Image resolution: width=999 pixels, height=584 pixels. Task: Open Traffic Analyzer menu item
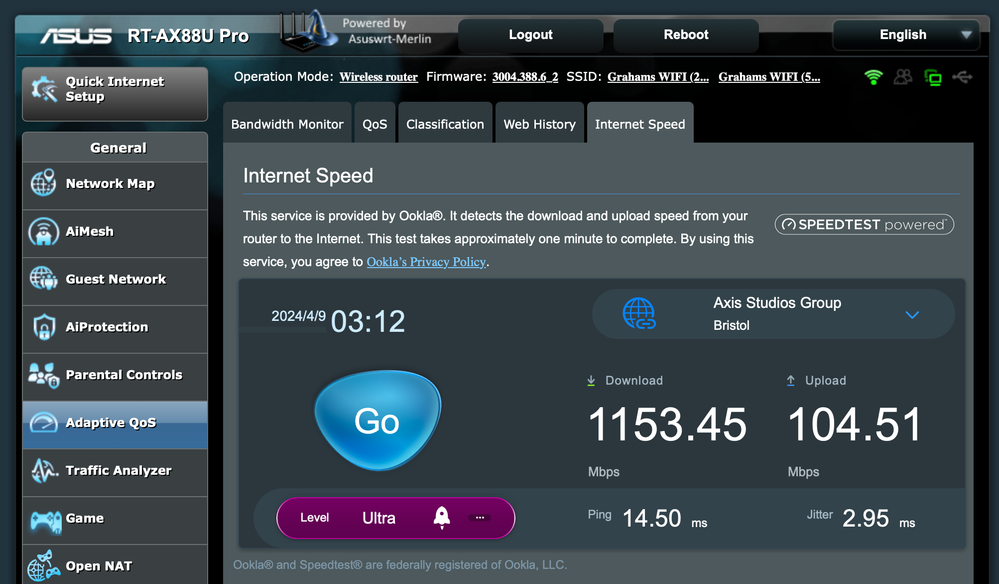115,472
